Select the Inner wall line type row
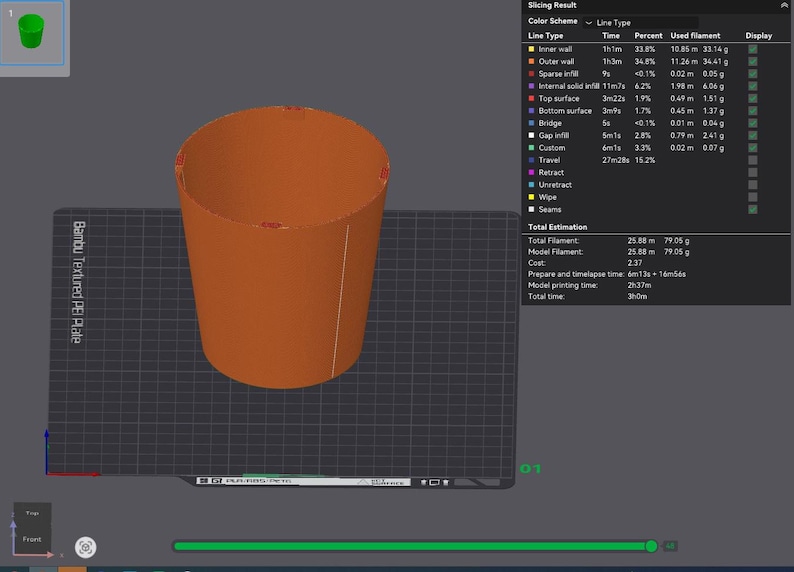The height and width of the screenshot is (572, 794). tap(643, 49)
